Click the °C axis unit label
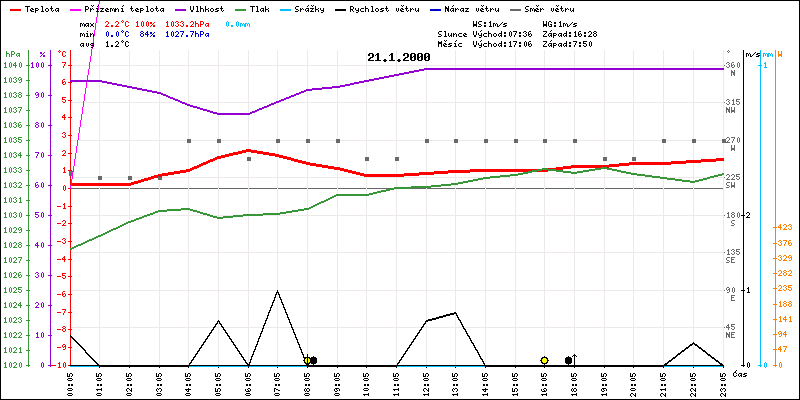The height and width of the screenshot is (400, 800). [x=63, y=53]
